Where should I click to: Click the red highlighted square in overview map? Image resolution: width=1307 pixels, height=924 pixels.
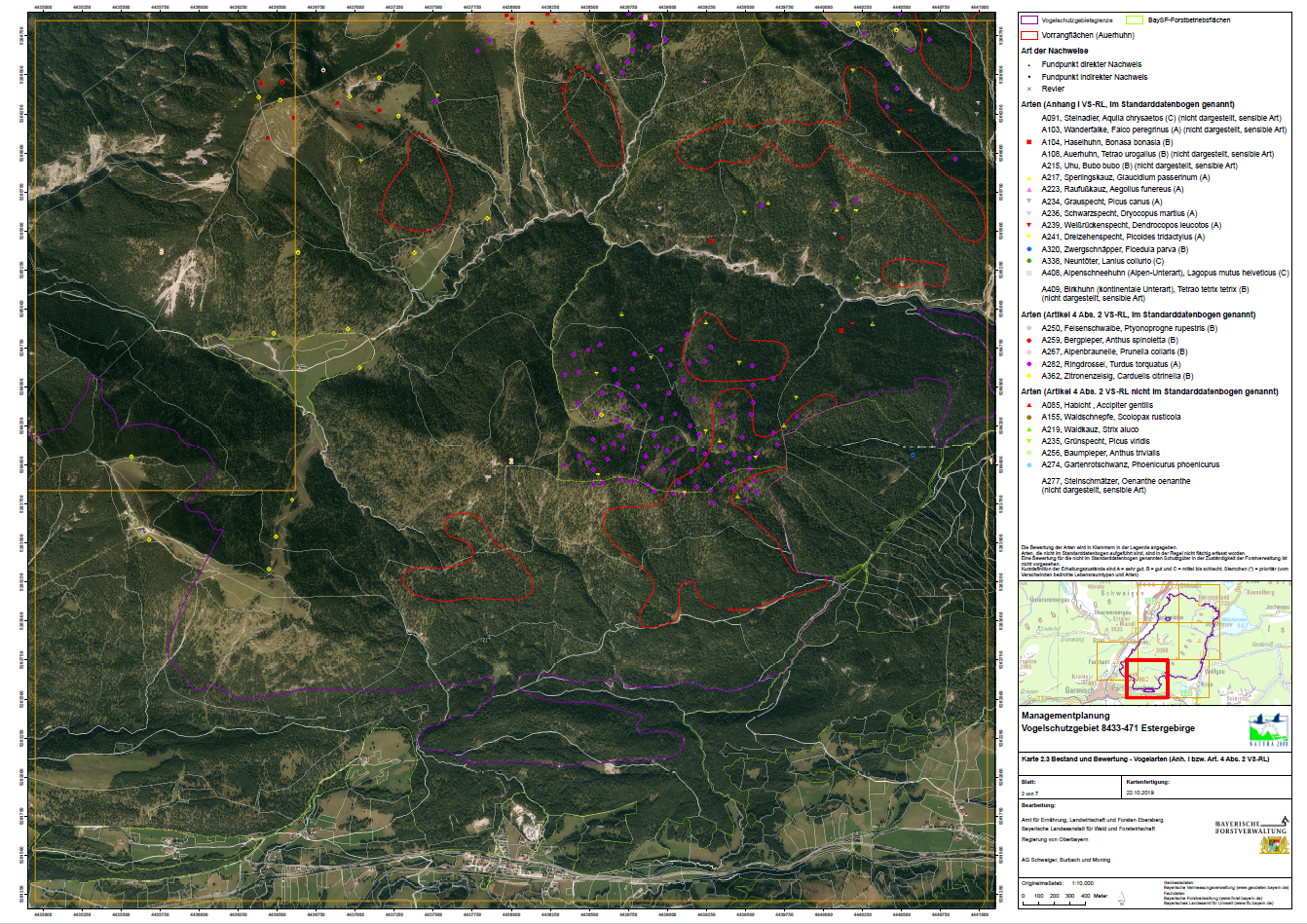[x=1146, y=679]
